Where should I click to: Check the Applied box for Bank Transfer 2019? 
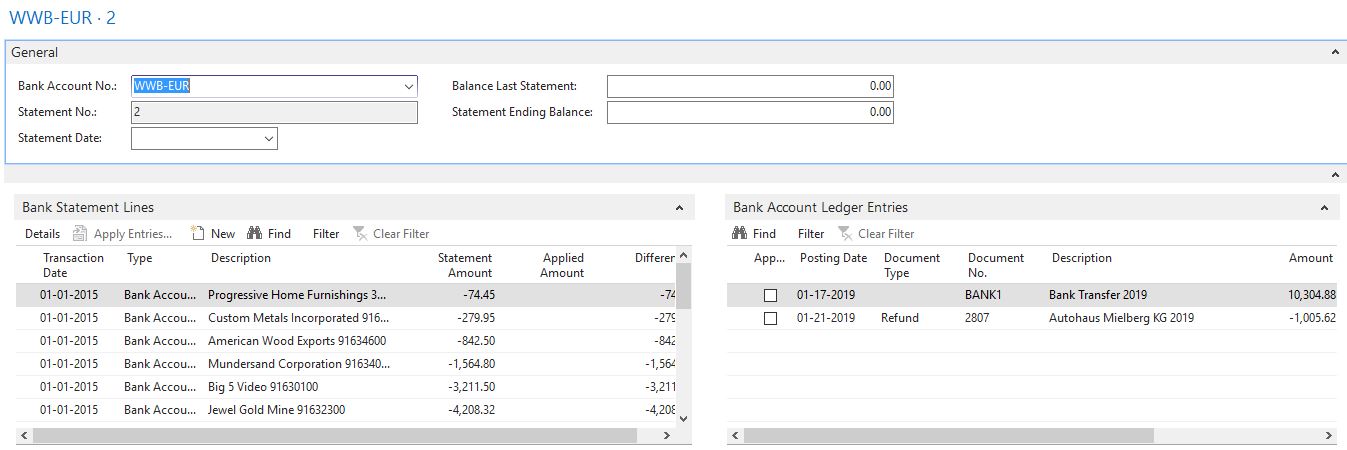click(x=770, y=295)
